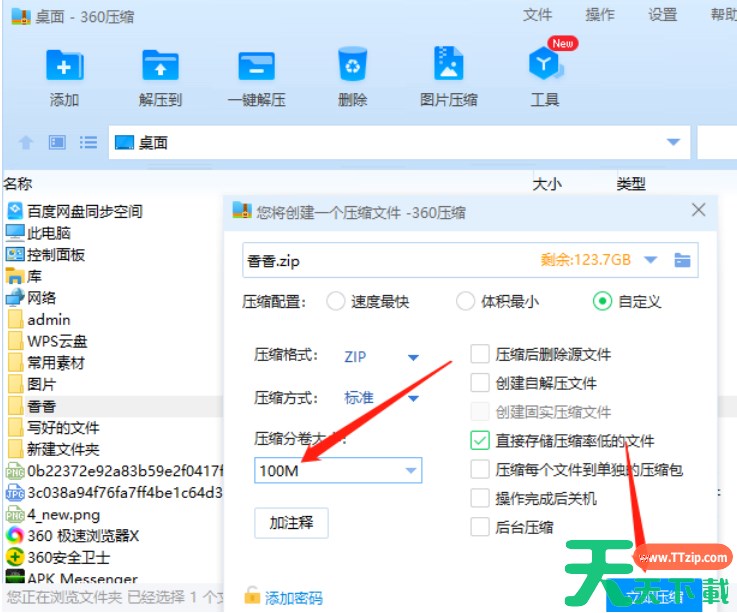
Task: Select the 自定义 radio option
Action: [603, 301]
